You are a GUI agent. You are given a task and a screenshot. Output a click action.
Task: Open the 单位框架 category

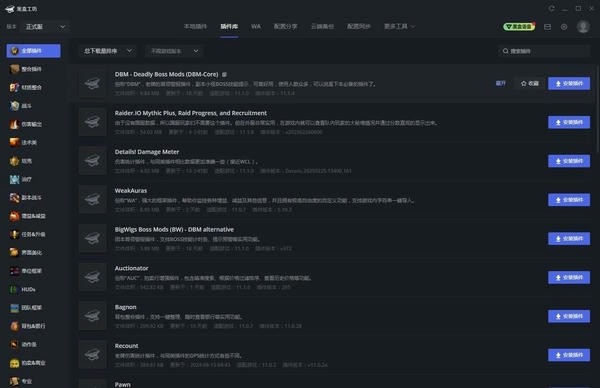[33, 271]
